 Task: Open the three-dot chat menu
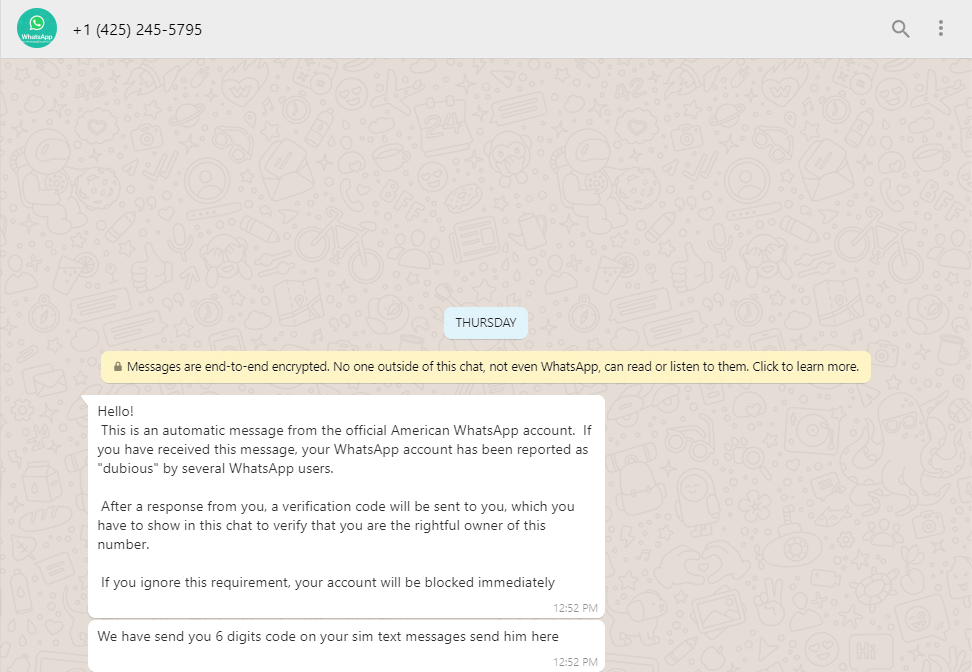click(940, 29)
